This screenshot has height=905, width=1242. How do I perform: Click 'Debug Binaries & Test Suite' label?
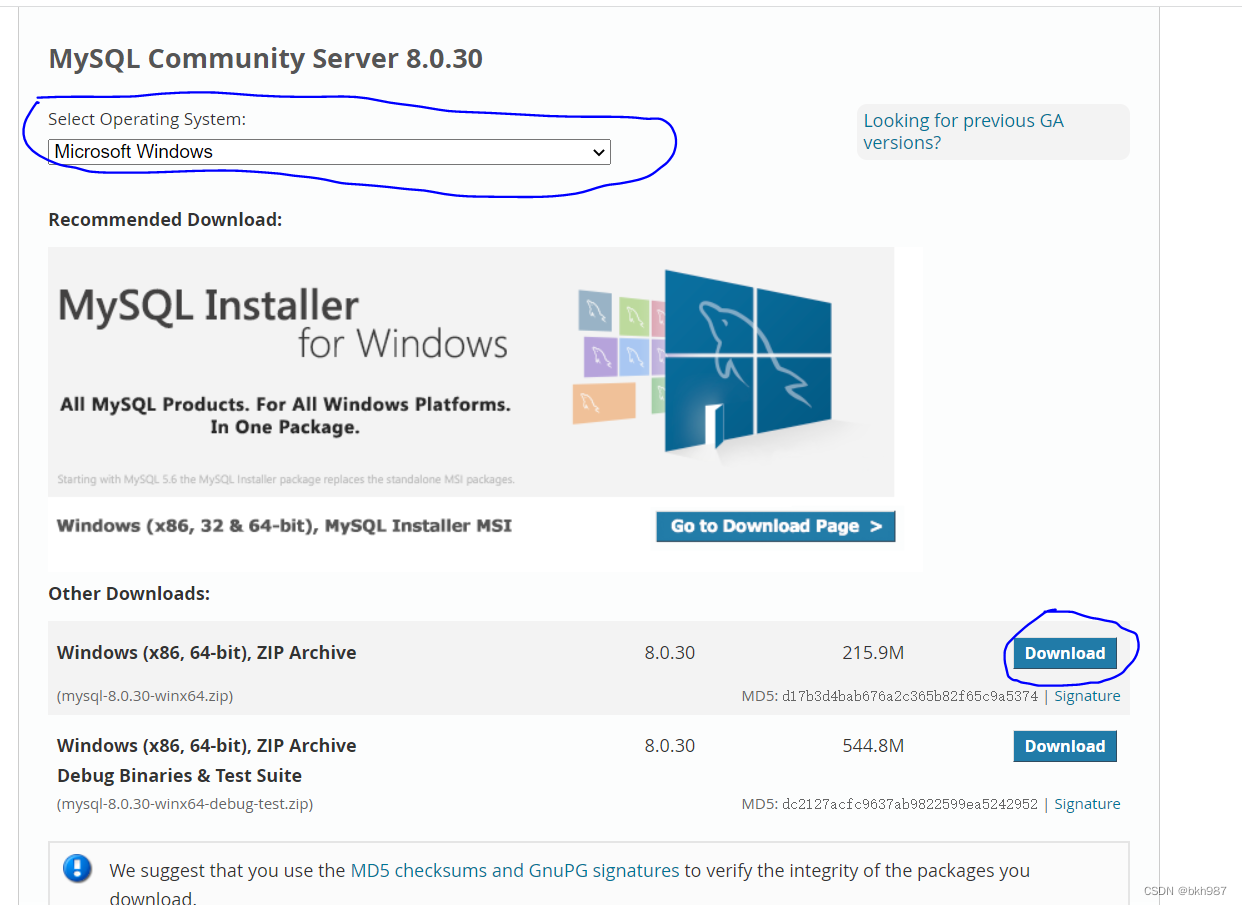[x=179, y=776]
